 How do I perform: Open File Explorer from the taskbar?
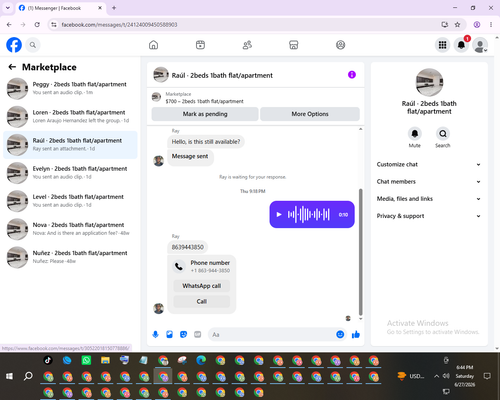105,360
